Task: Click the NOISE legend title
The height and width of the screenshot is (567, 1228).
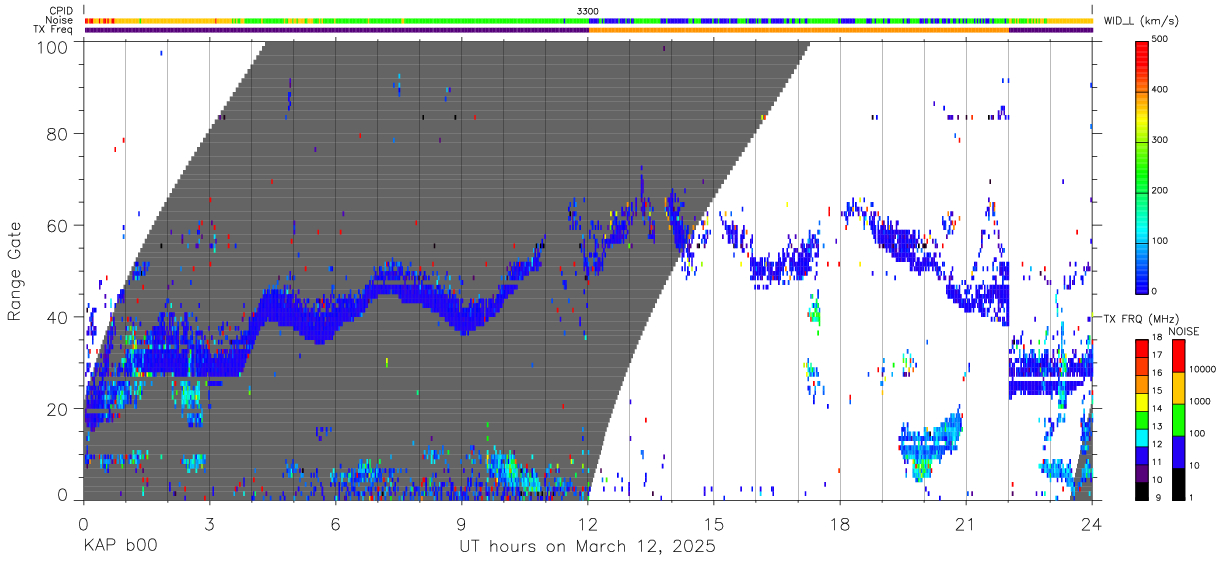Action: click(x=1185, y=331)
